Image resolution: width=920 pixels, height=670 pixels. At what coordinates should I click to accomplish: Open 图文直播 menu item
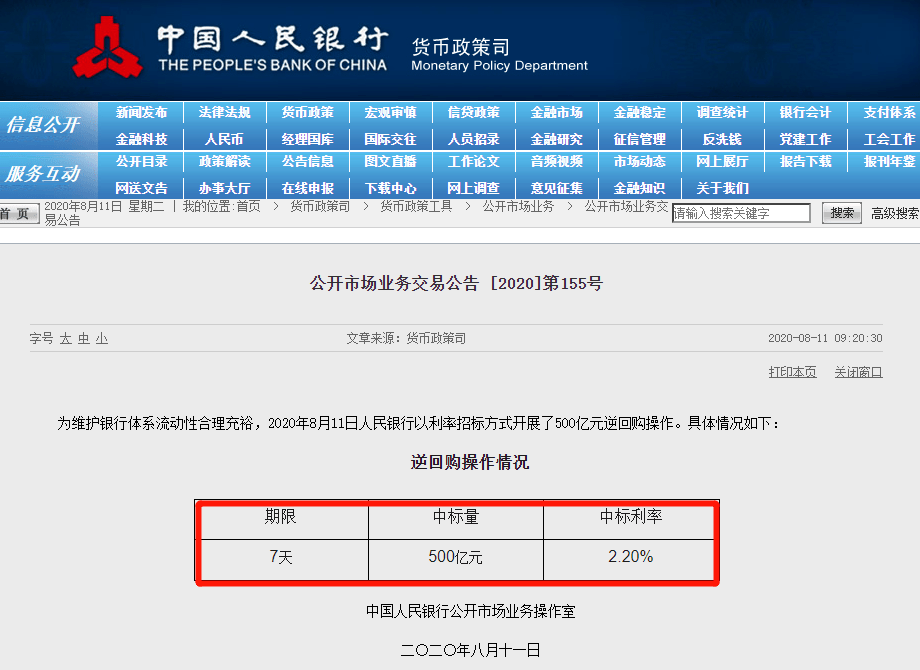tap(390, 161)
